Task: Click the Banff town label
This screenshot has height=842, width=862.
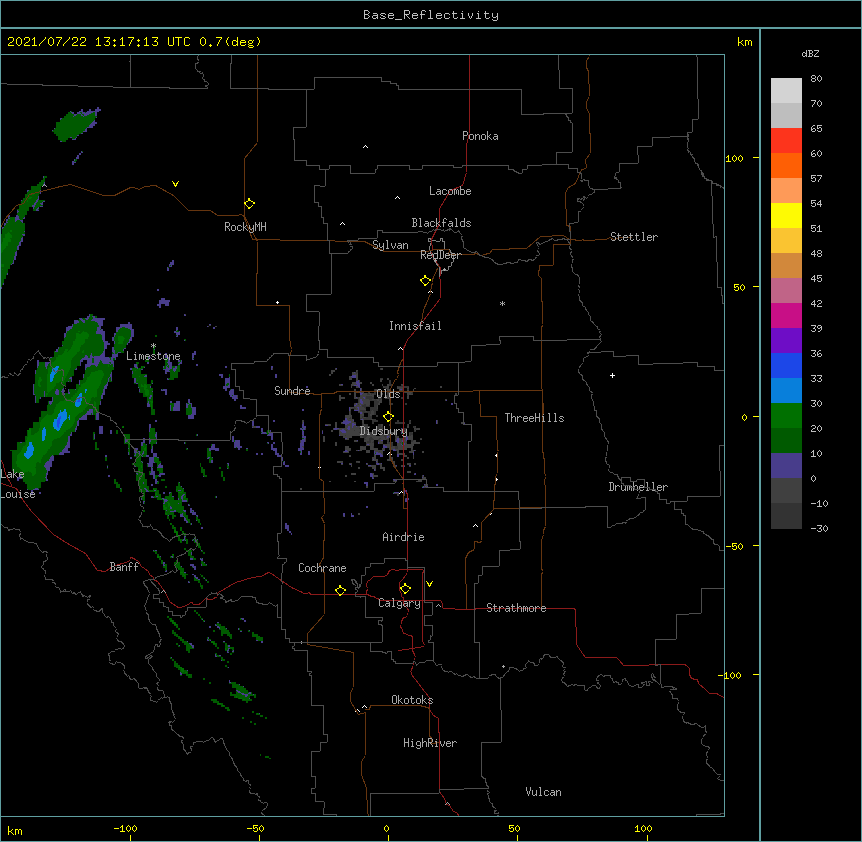Action: (124, 567)
